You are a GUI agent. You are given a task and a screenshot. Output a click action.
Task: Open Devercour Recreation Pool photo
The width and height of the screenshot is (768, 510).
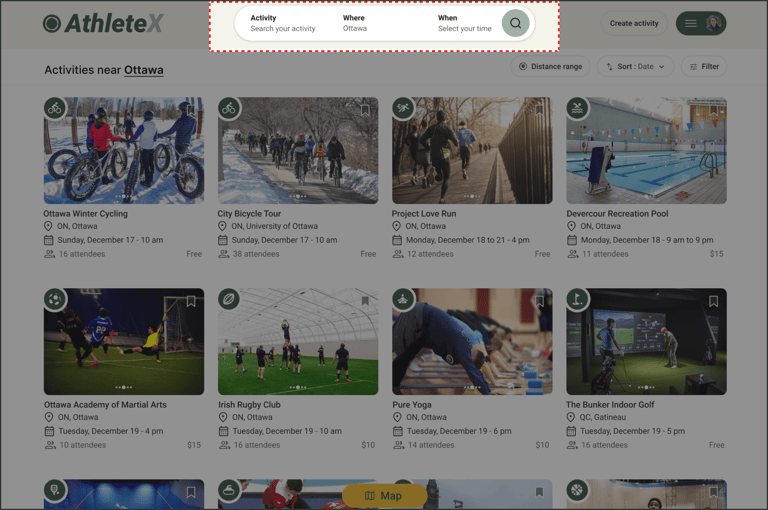647,150
